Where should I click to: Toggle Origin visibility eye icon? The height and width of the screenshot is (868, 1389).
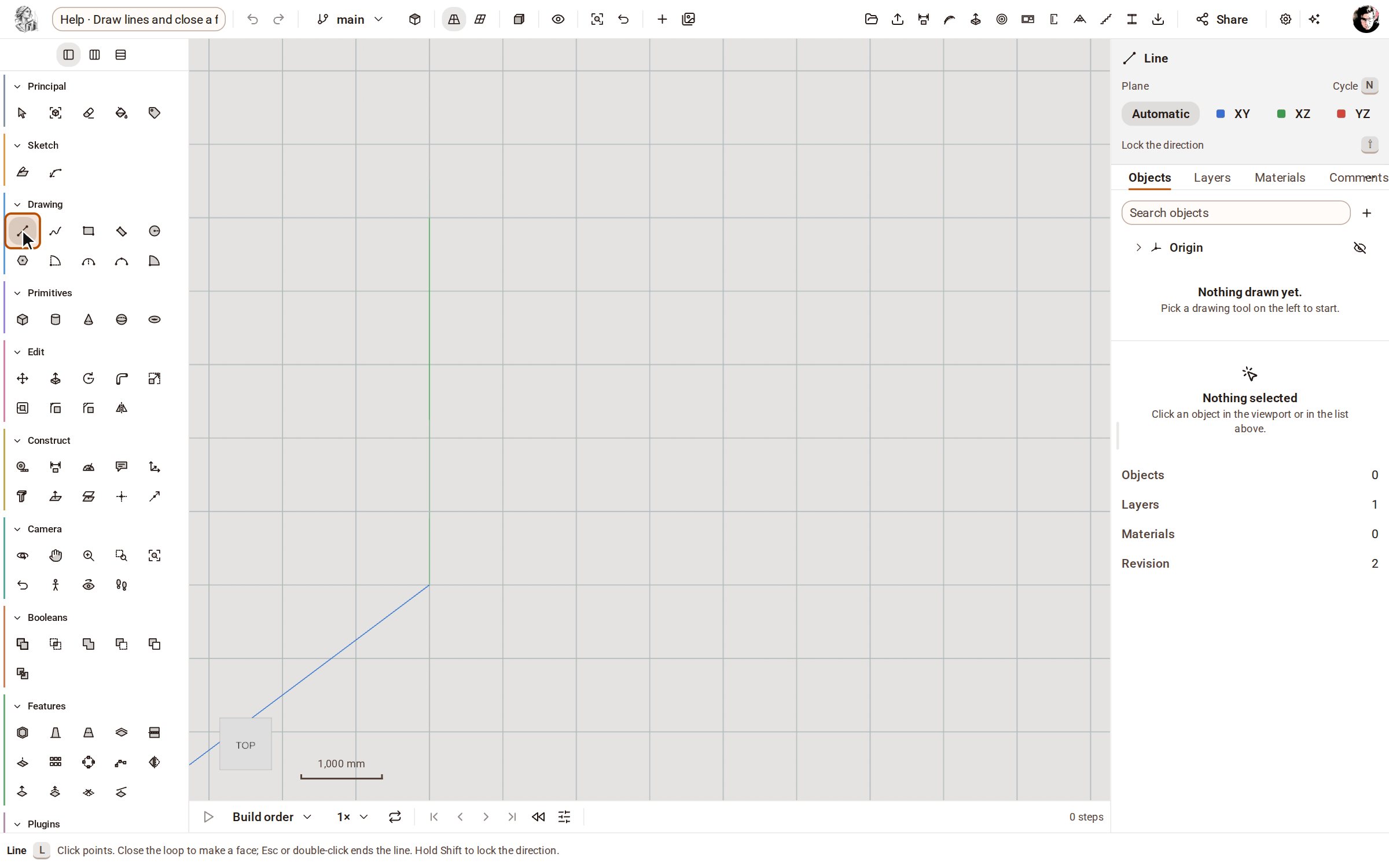click(1359, 248)
